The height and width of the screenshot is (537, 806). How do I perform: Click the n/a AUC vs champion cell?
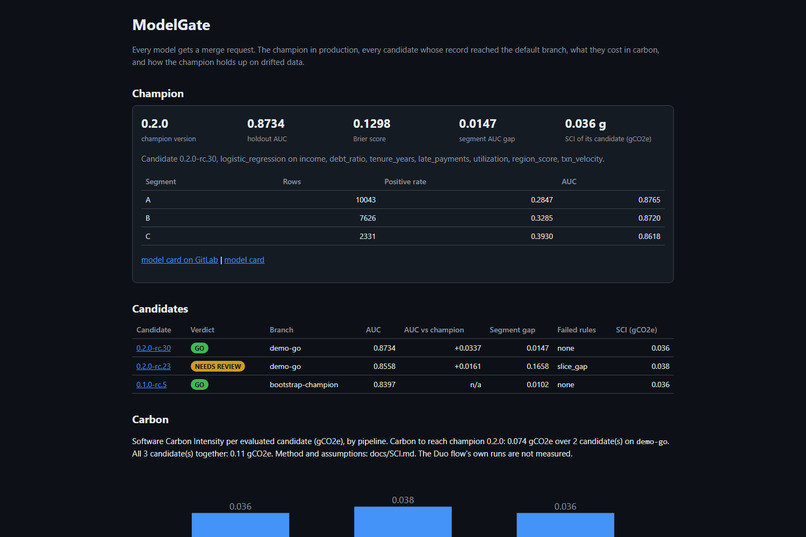point(475,384)
